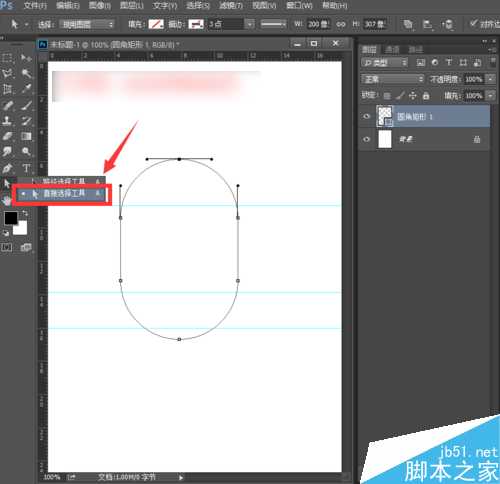This screenshot has height=484, width=500.
Task: Select the Lasso tool
Action: pyautogui.click(x=7, y=73)
